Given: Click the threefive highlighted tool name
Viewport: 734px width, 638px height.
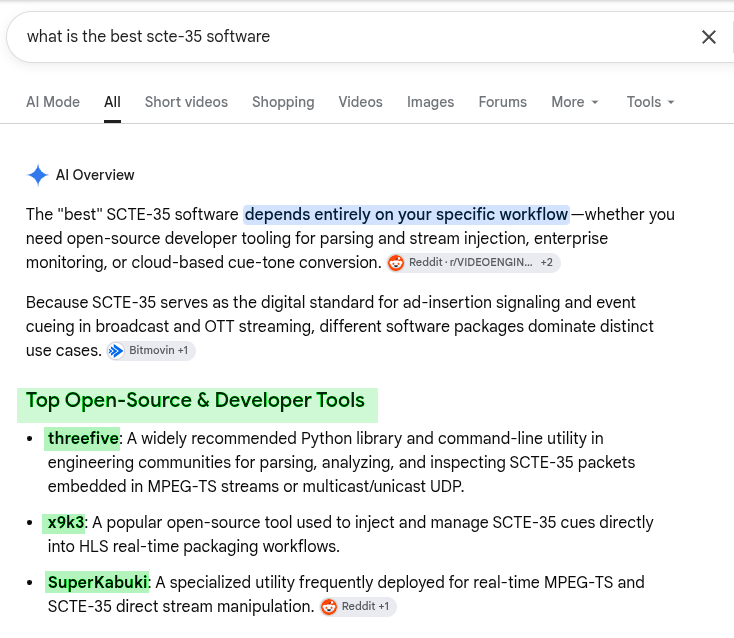Looking at the screenshot, I should point(82,439).
